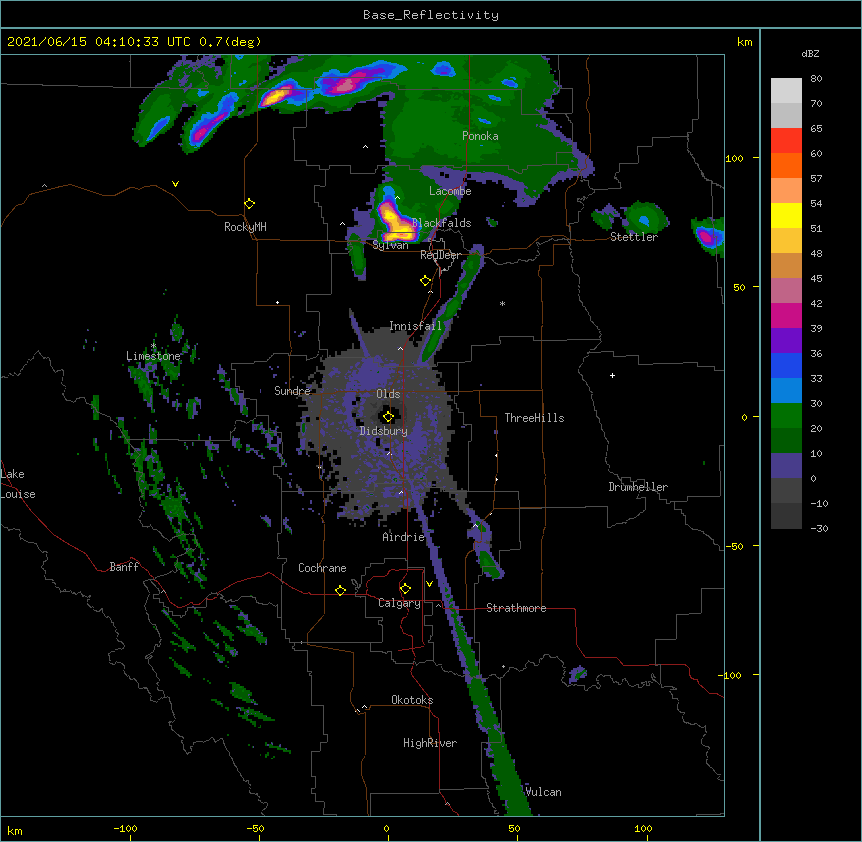Click the Olds city label

388,394
